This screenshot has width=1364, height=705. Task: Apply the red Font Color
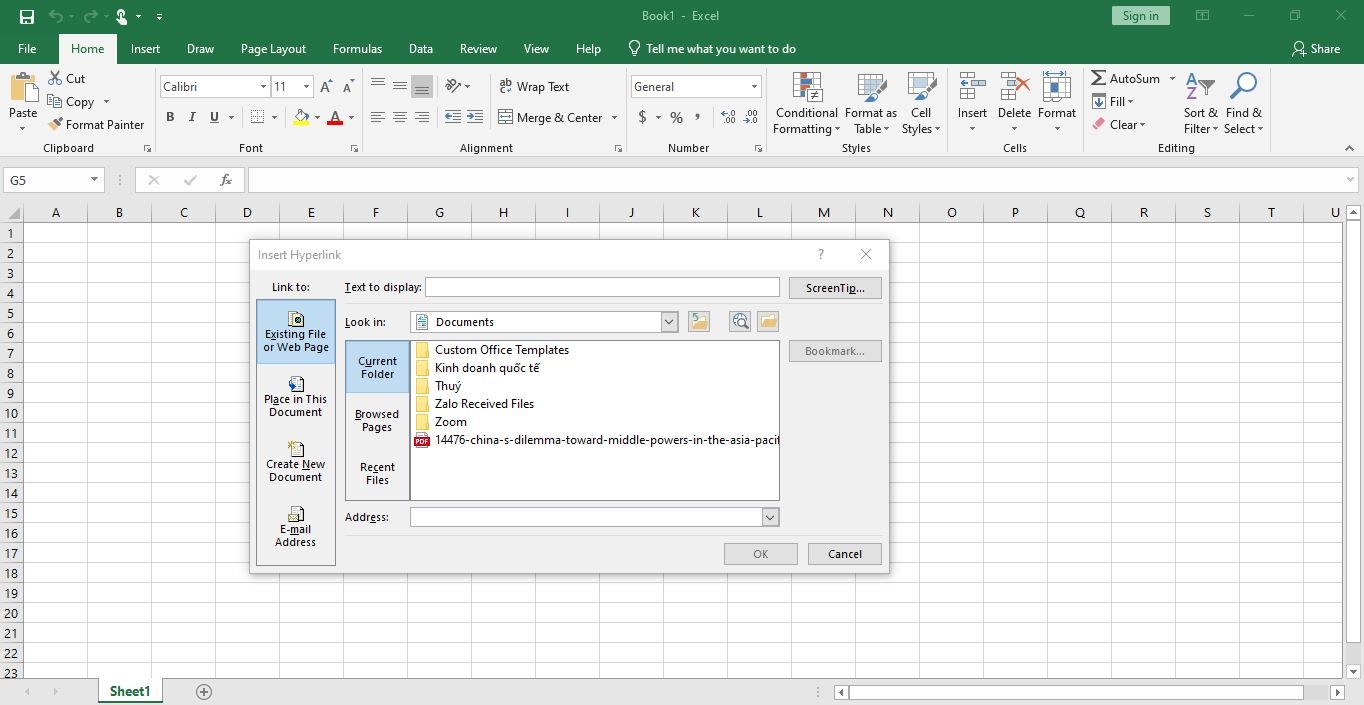tap(335, 117)
